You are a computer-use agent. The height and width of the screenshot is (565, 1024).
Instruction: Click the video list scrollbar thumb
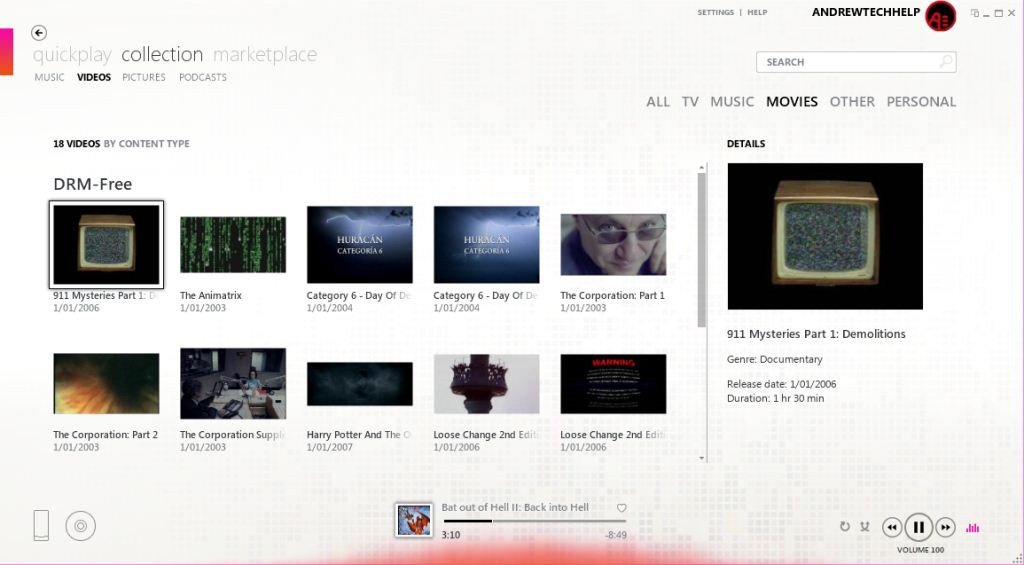[702, 250]
